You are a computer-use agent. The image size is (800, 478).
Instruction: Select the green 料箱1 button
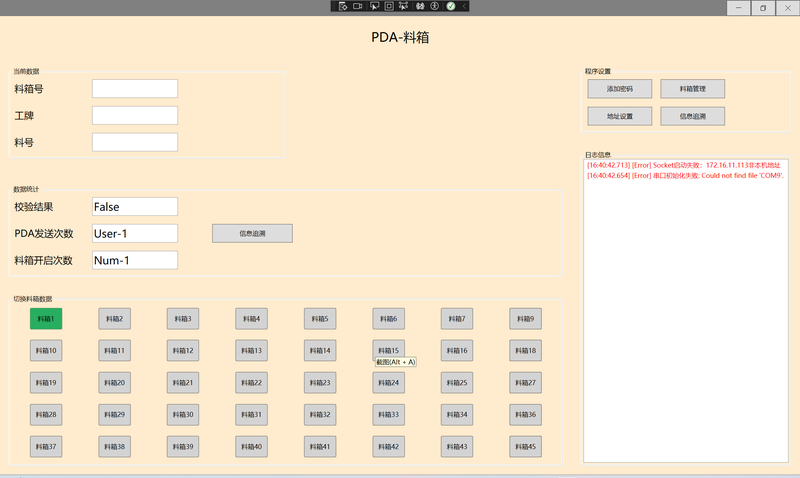[x=46, y=319]
